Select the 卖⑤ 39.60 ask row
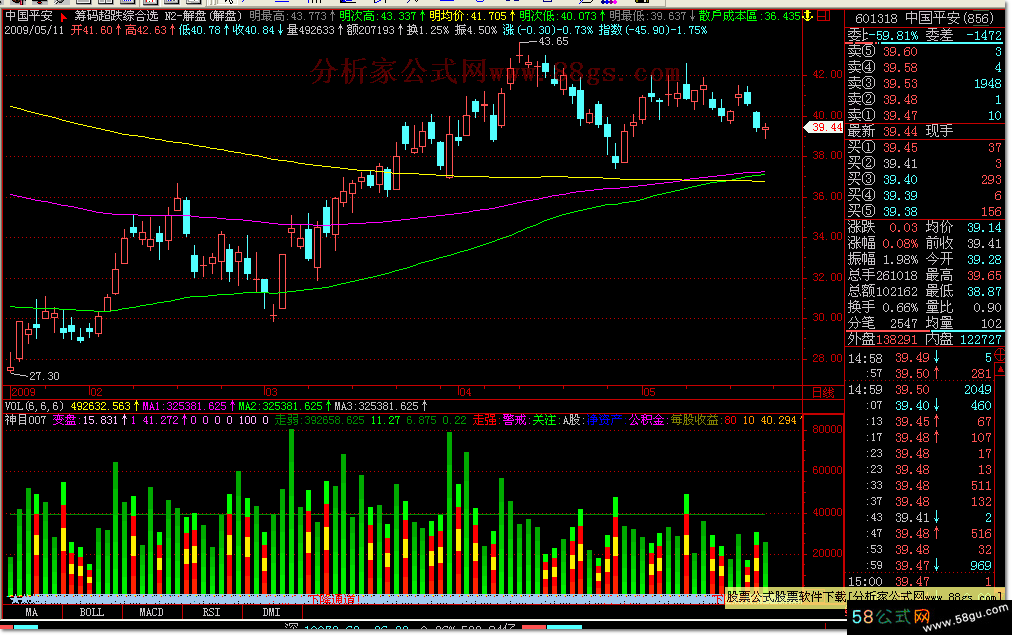This screenshot has width=1012, height=635. 925,52
